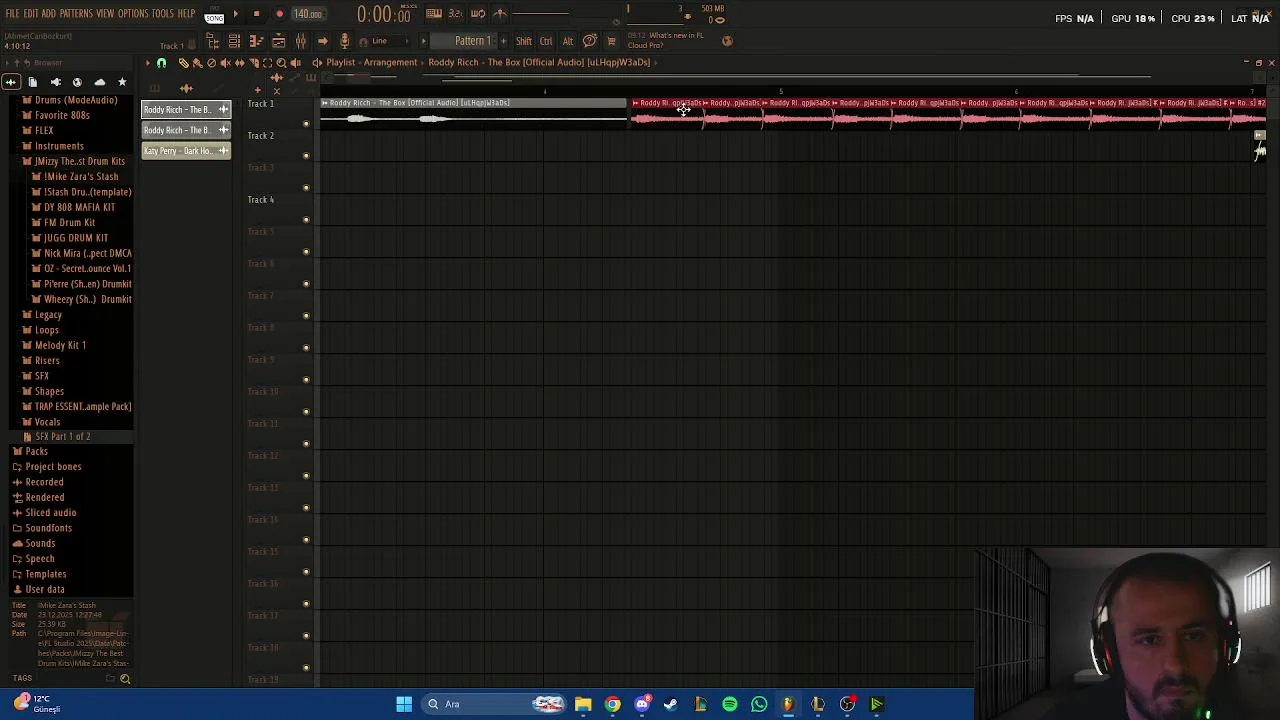
Task: Select the Delete tool in playlist
Action: [211, 63]
